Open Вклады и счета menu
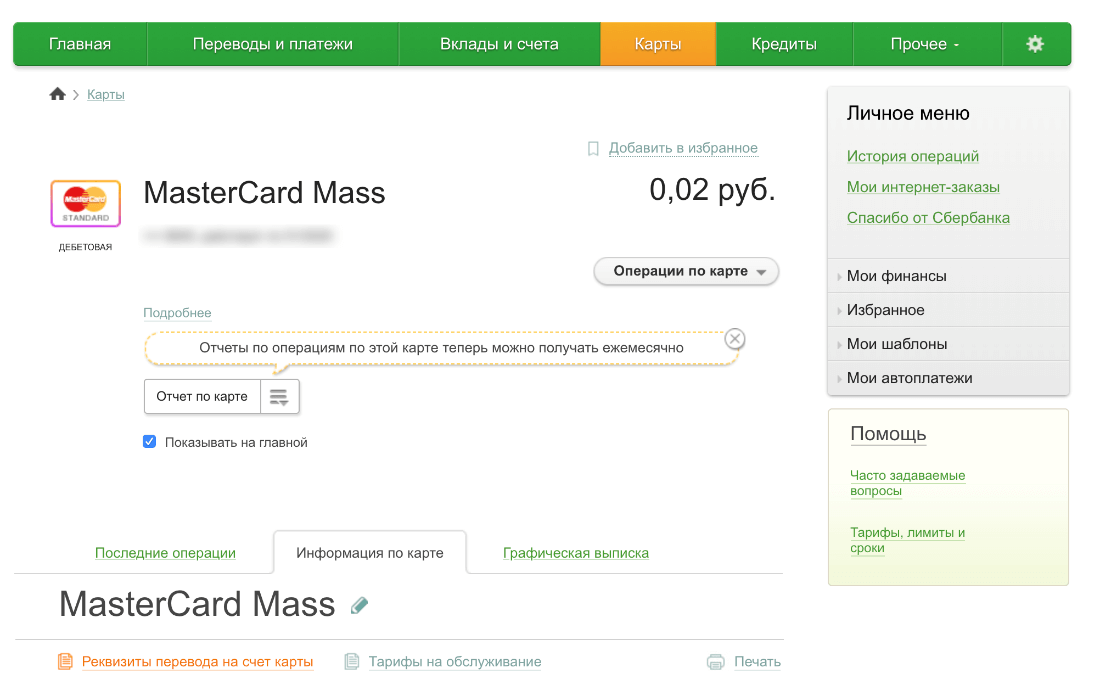 click(x=499, y=44)
